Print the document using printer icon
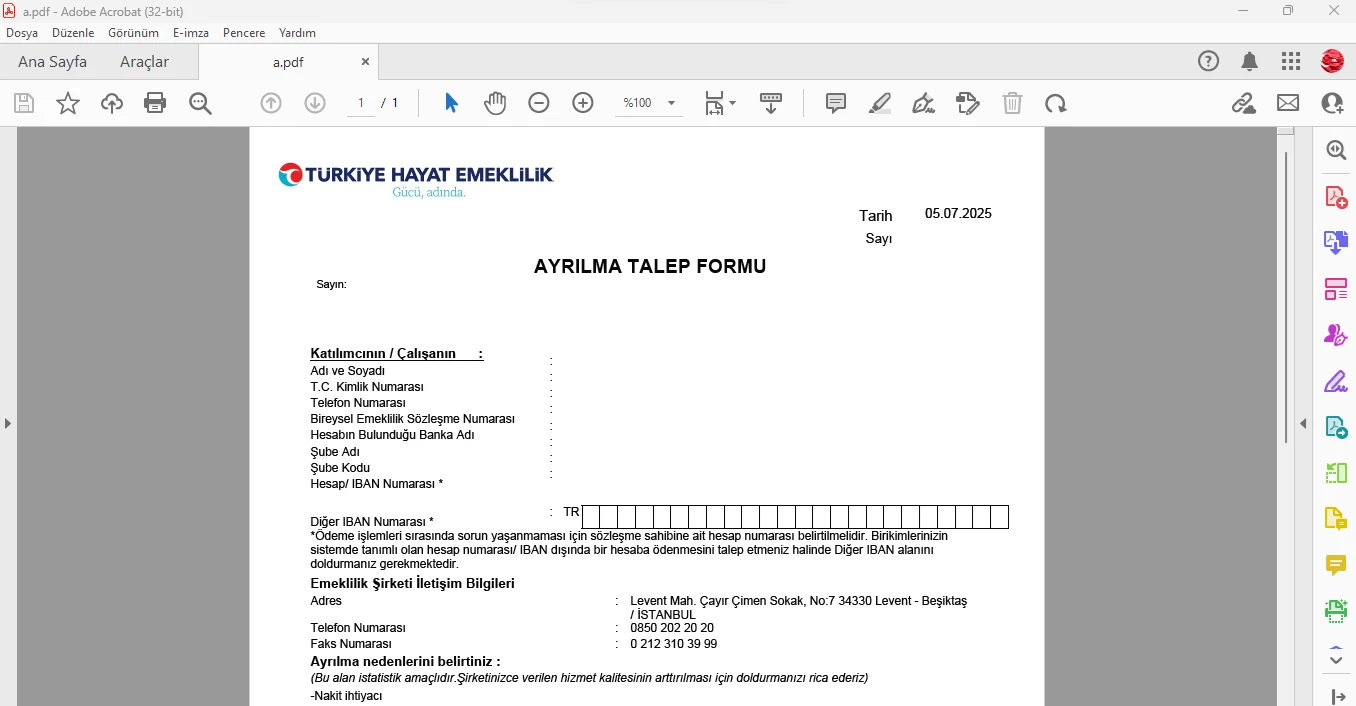The image size is (1356, 706). coord(155,103)
